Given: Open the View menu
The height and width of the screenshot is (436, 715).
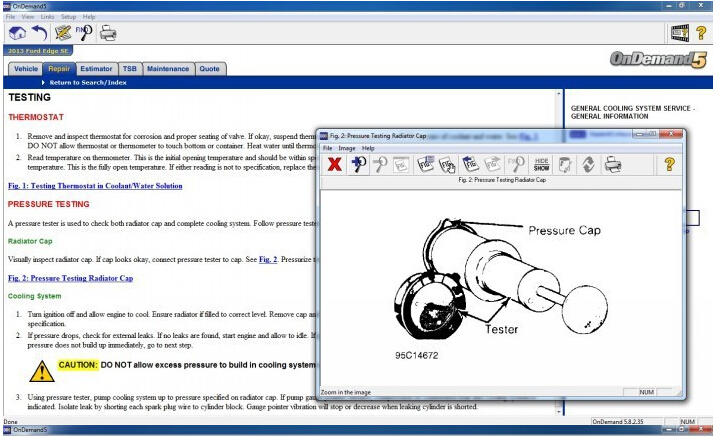Looking at the screenshot, I should click(28, 16).
